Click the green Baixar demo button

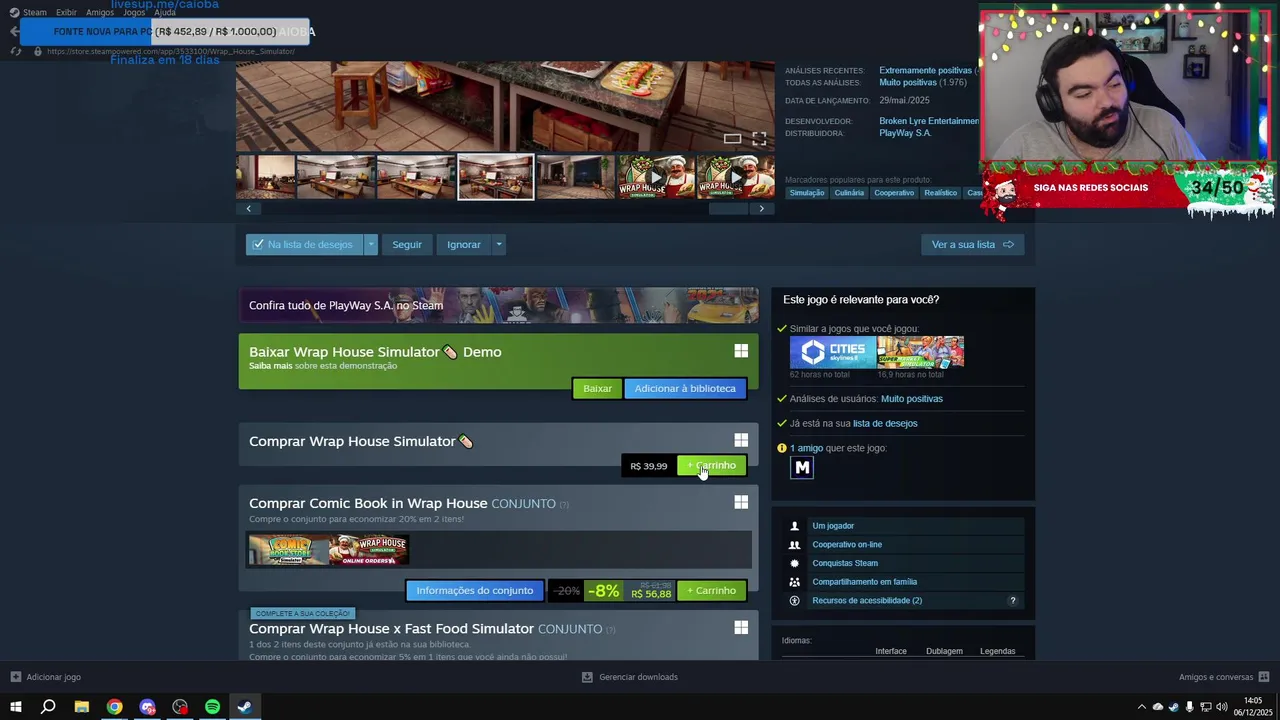pos(597,388)
